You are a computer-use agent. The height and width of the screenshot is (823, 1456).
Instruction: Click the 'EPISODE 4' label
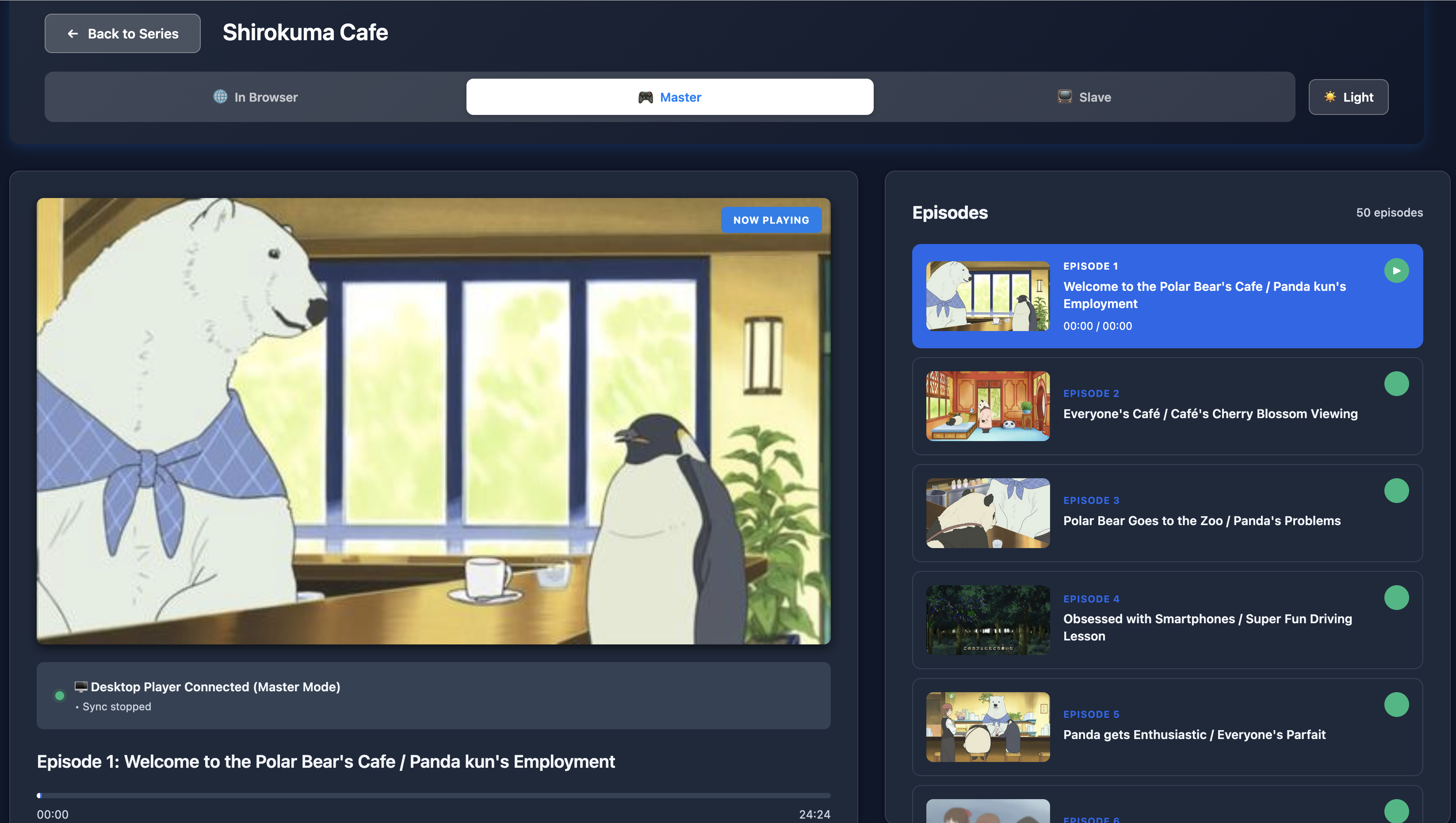pyautogui.click(x=1091, y=598)
